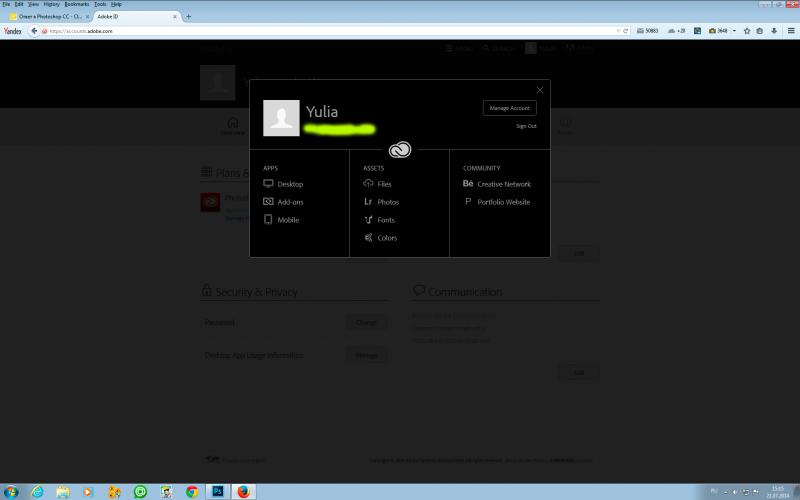
Task: Click the Add-ons link text
Action: (x=290, y=202)
